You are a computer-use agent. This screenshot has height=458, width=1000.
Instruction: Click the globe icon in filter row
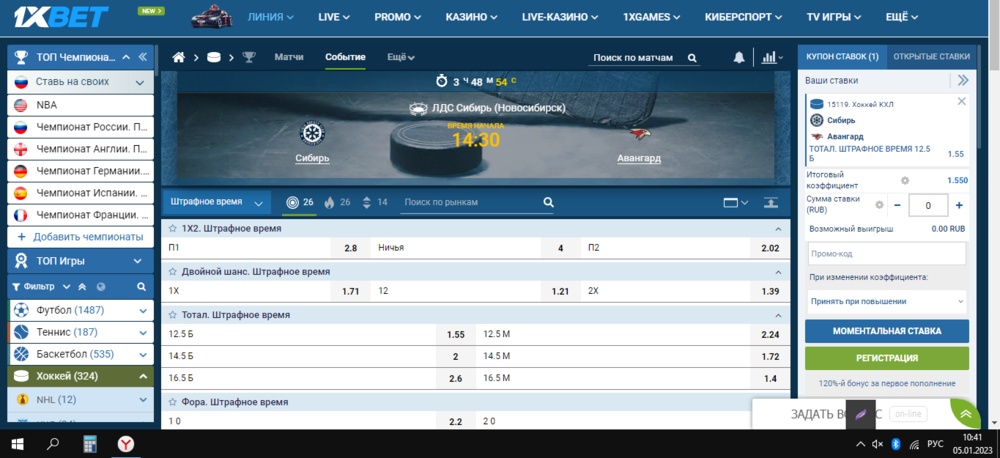tap(101, 286)
